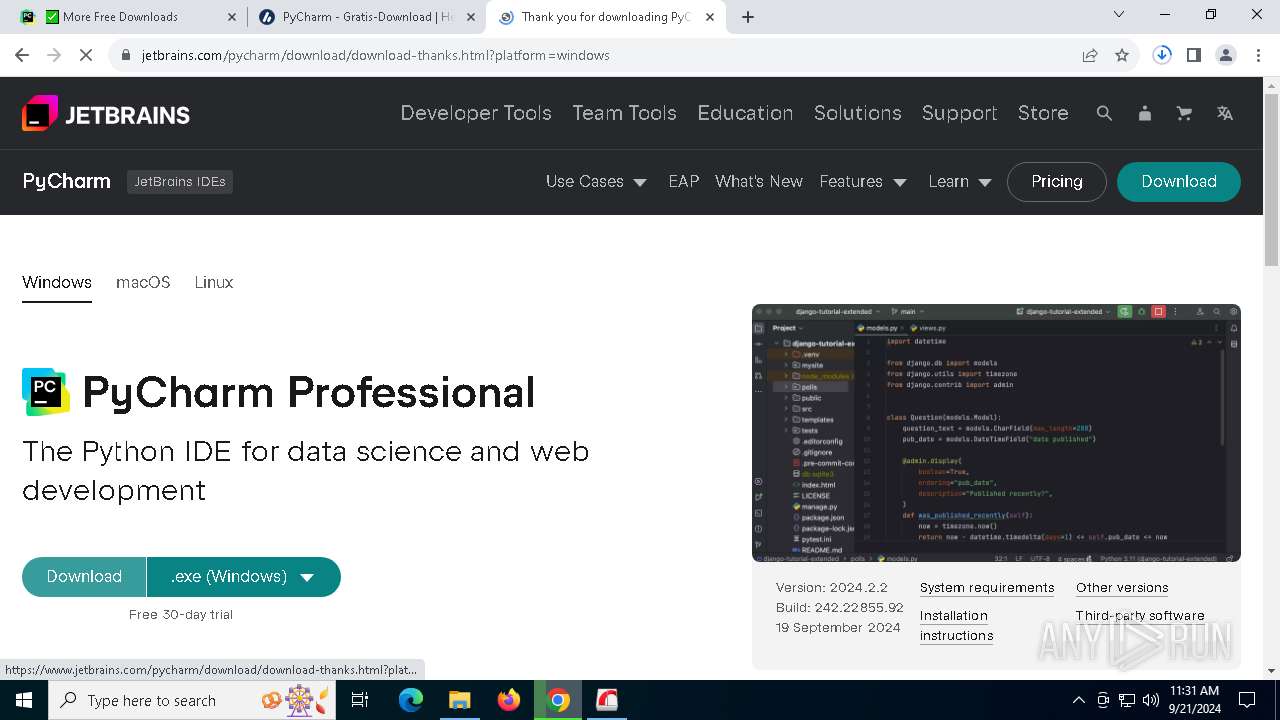Bookmark this page with star icon

[1122, 55]
